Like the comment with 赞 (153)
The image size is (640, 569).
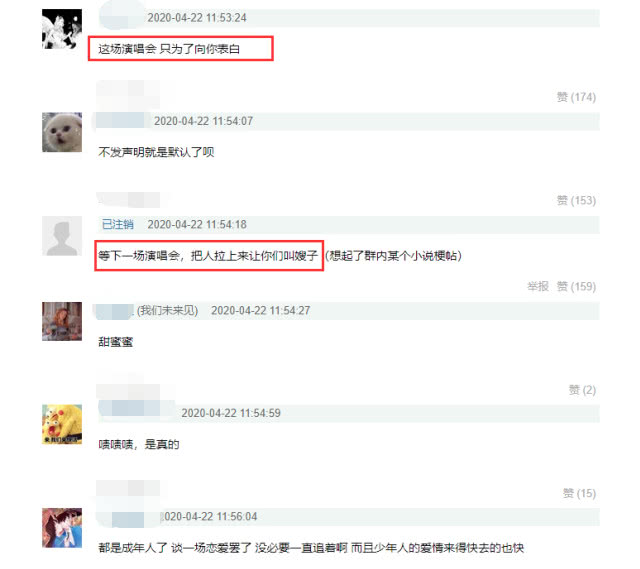click(576, 200)
